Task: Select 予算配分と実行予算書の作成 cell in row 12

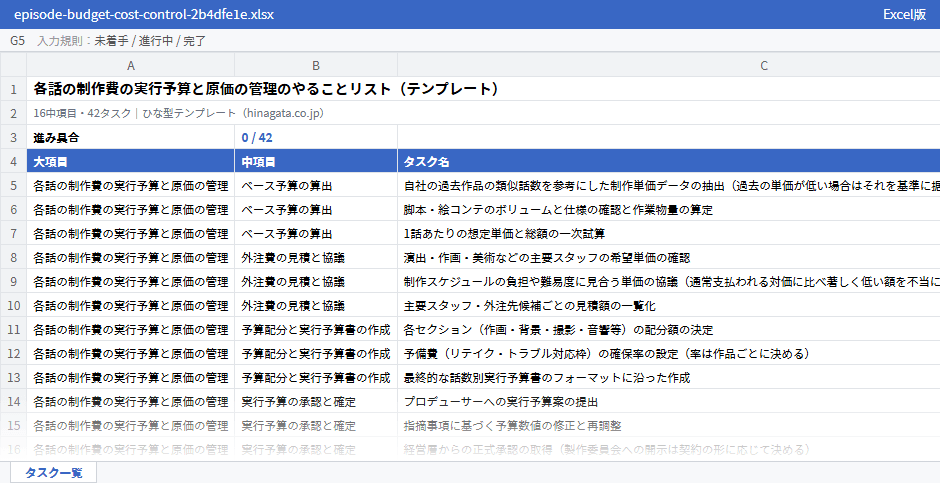Action: (316, 353)
